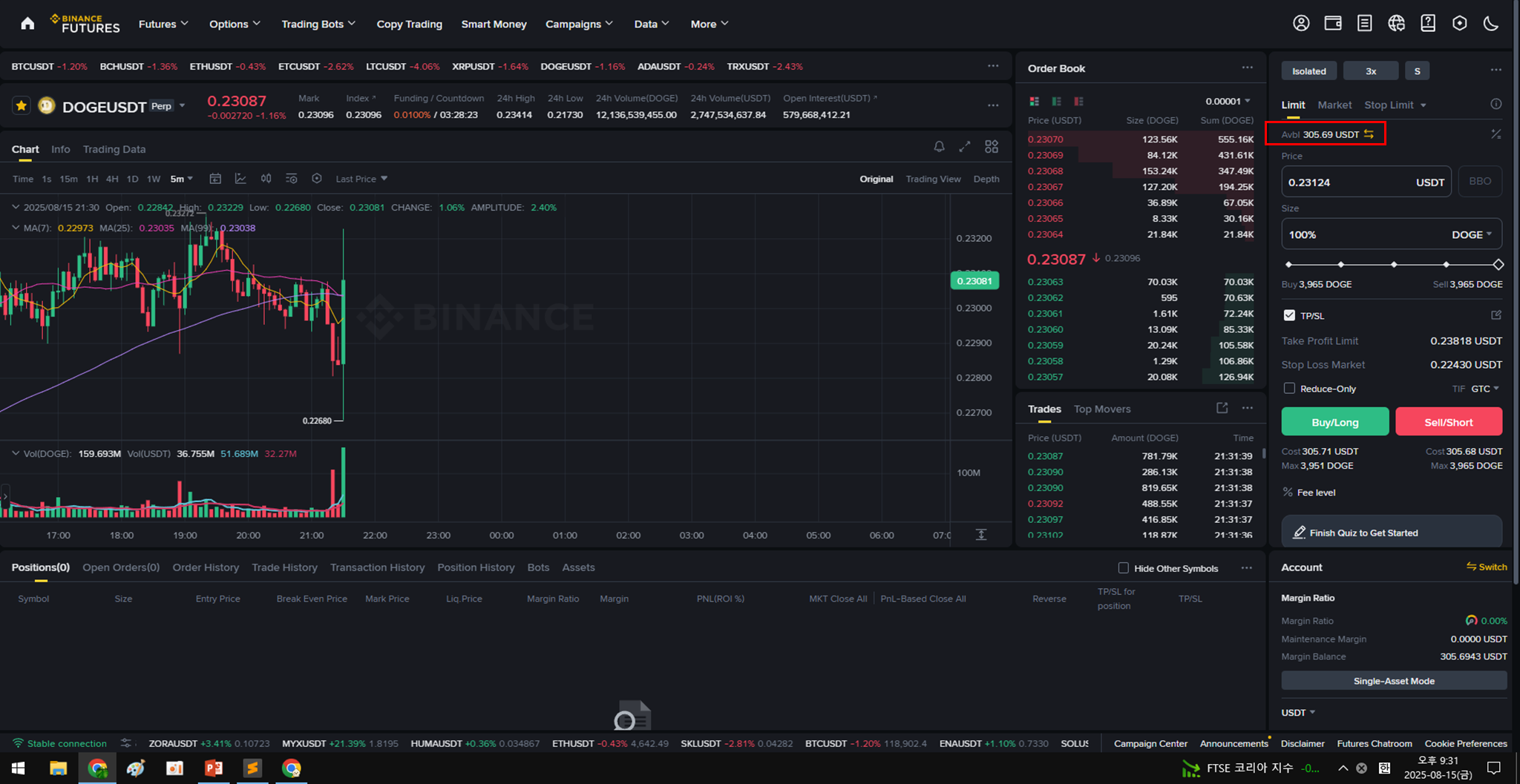
Task: Open the Trading Data tab
Action: (114, 149)
